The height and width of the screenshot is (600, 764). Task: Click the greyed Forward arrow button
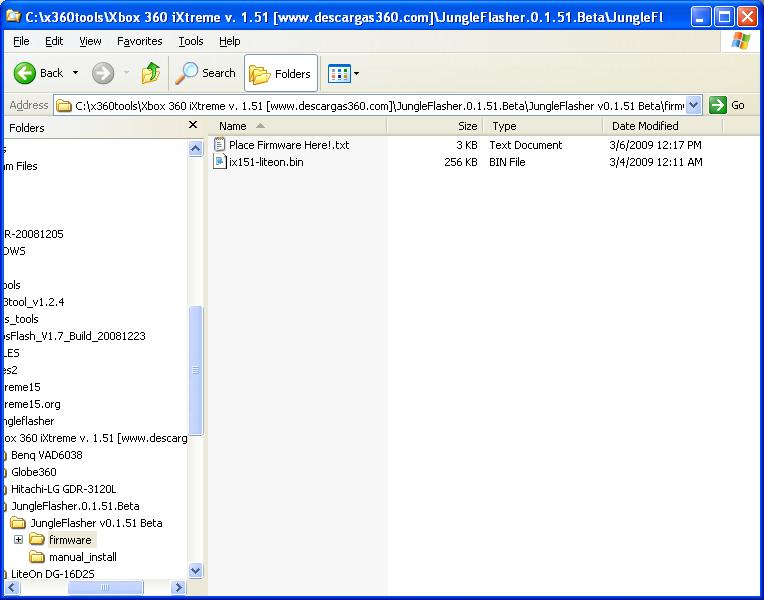click(103, 73)
